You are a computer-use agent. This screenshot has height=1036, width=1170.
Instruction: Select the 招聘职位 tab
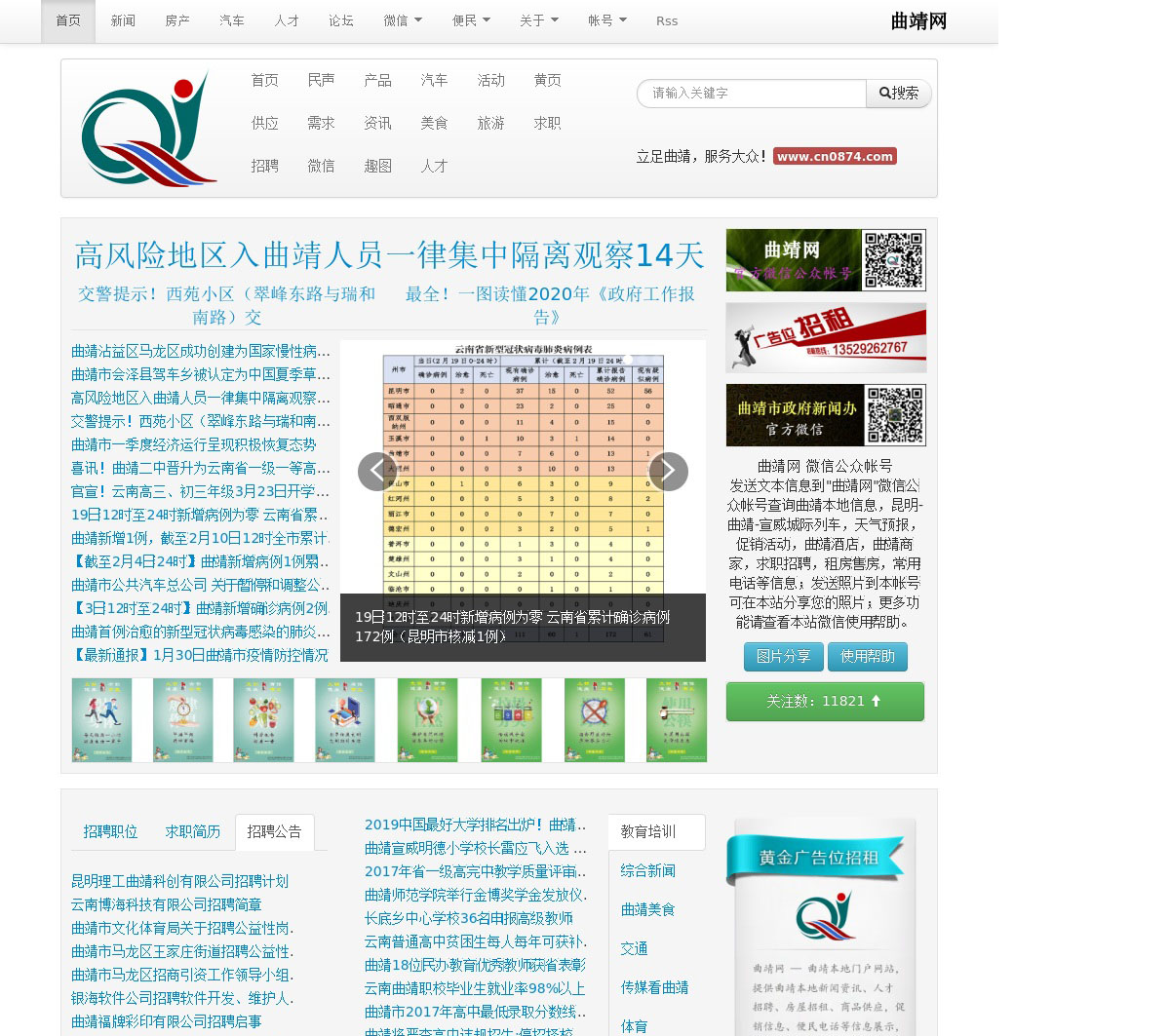tap(110, 832)
